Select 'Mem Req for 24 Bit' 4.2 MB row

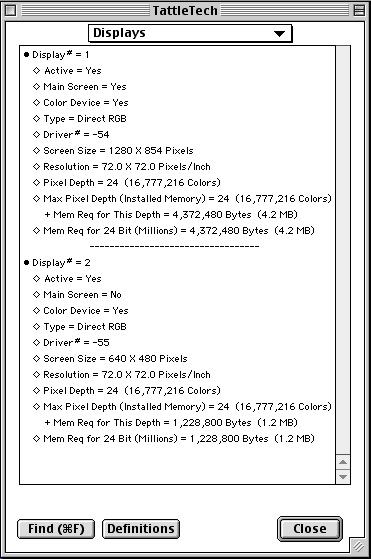(x=174, y=231)
